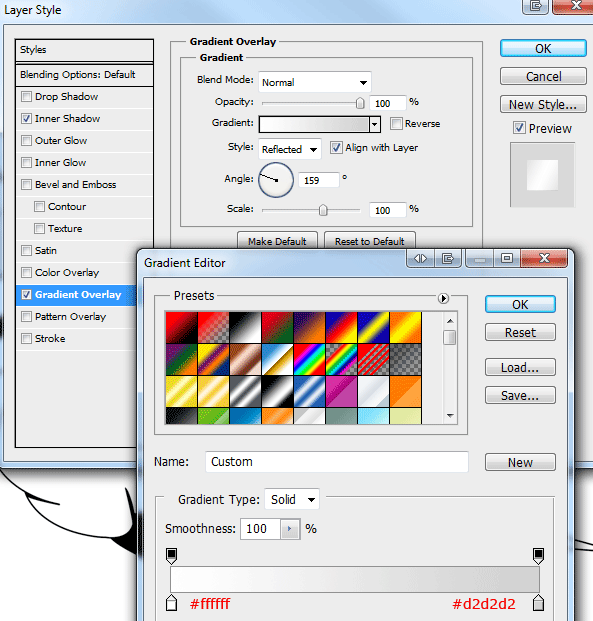Select the right black opacity stop
Image resolution: width=593 pixels, height=621 pixels.
tap(538, 556)
